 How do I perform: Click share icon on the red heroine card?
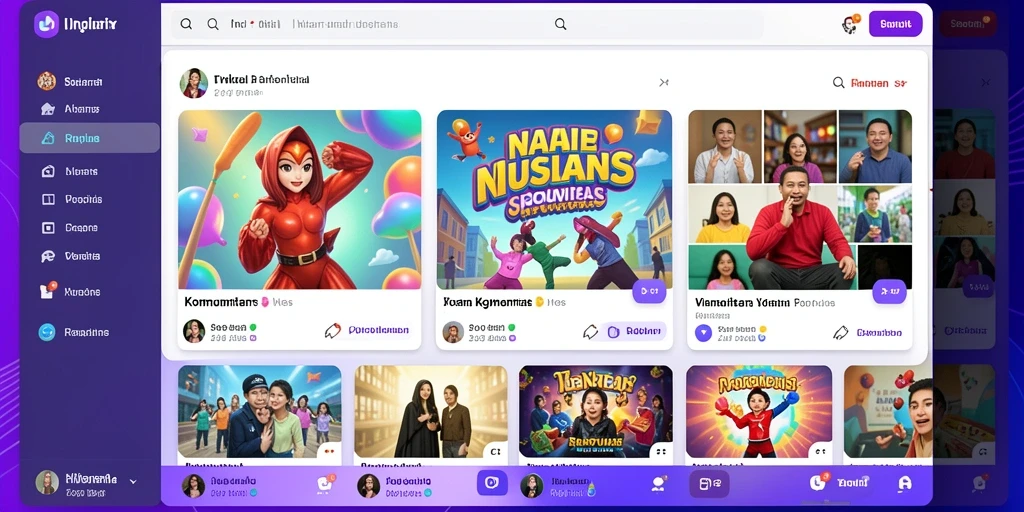click(x=333, y=331)
